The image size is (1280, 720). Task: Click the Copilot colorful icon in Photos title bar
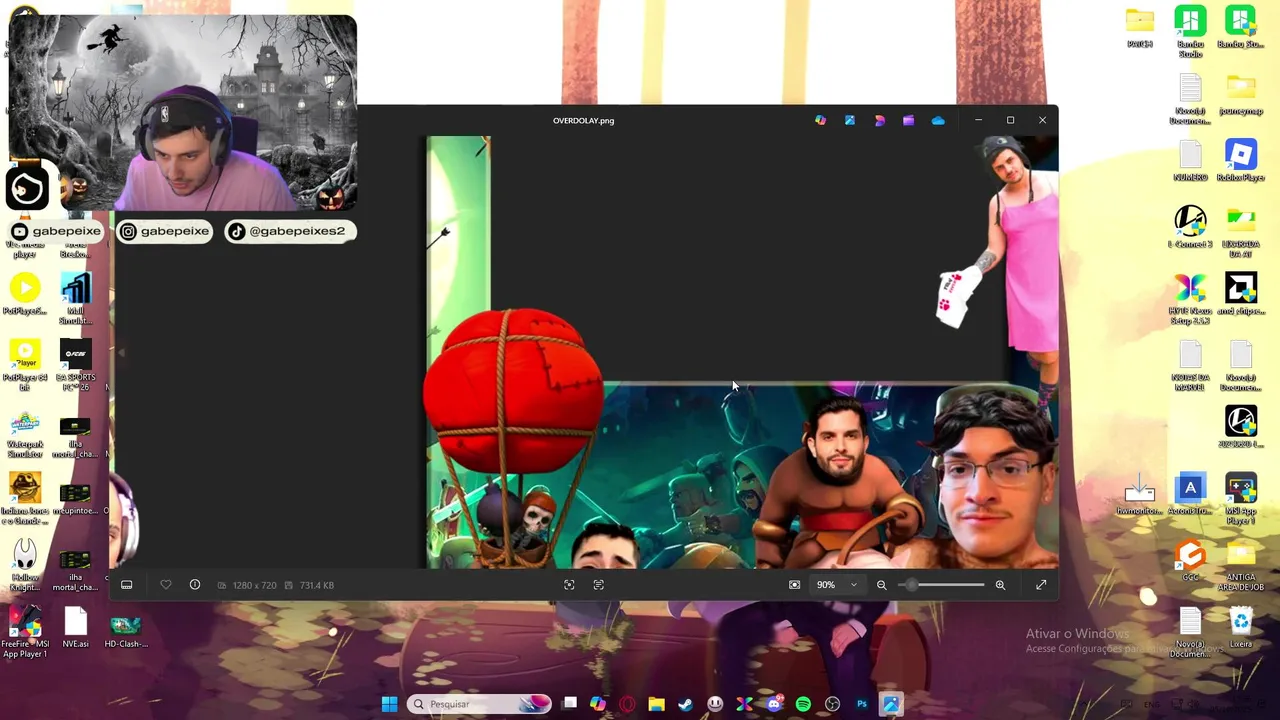[x=821, y=120]
